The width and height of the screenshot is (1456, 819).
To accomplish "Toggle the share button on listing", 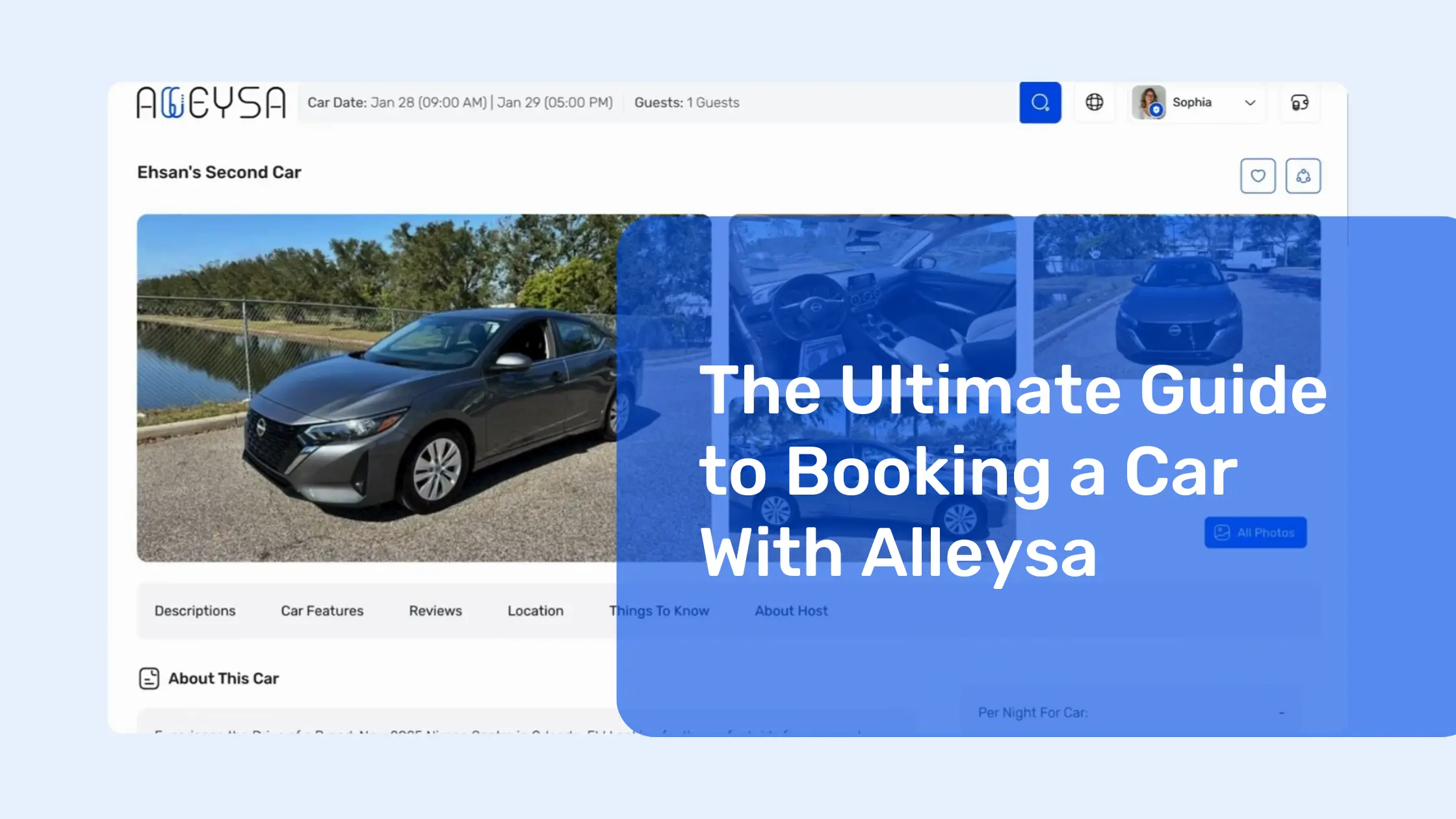I will coord(1303,175).
